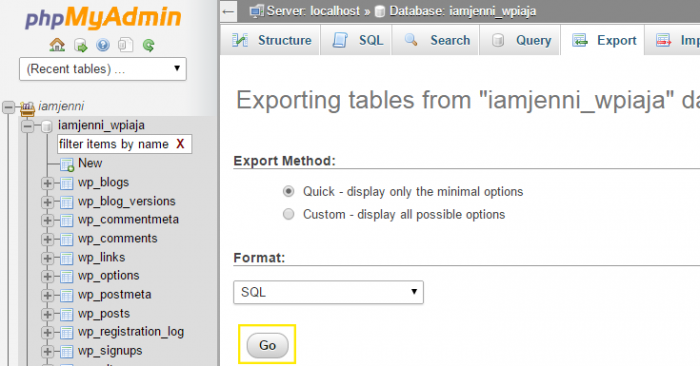Expand the wp_signups table node
The width and height of the screenshot is (700, 366).
pos(47,352)
